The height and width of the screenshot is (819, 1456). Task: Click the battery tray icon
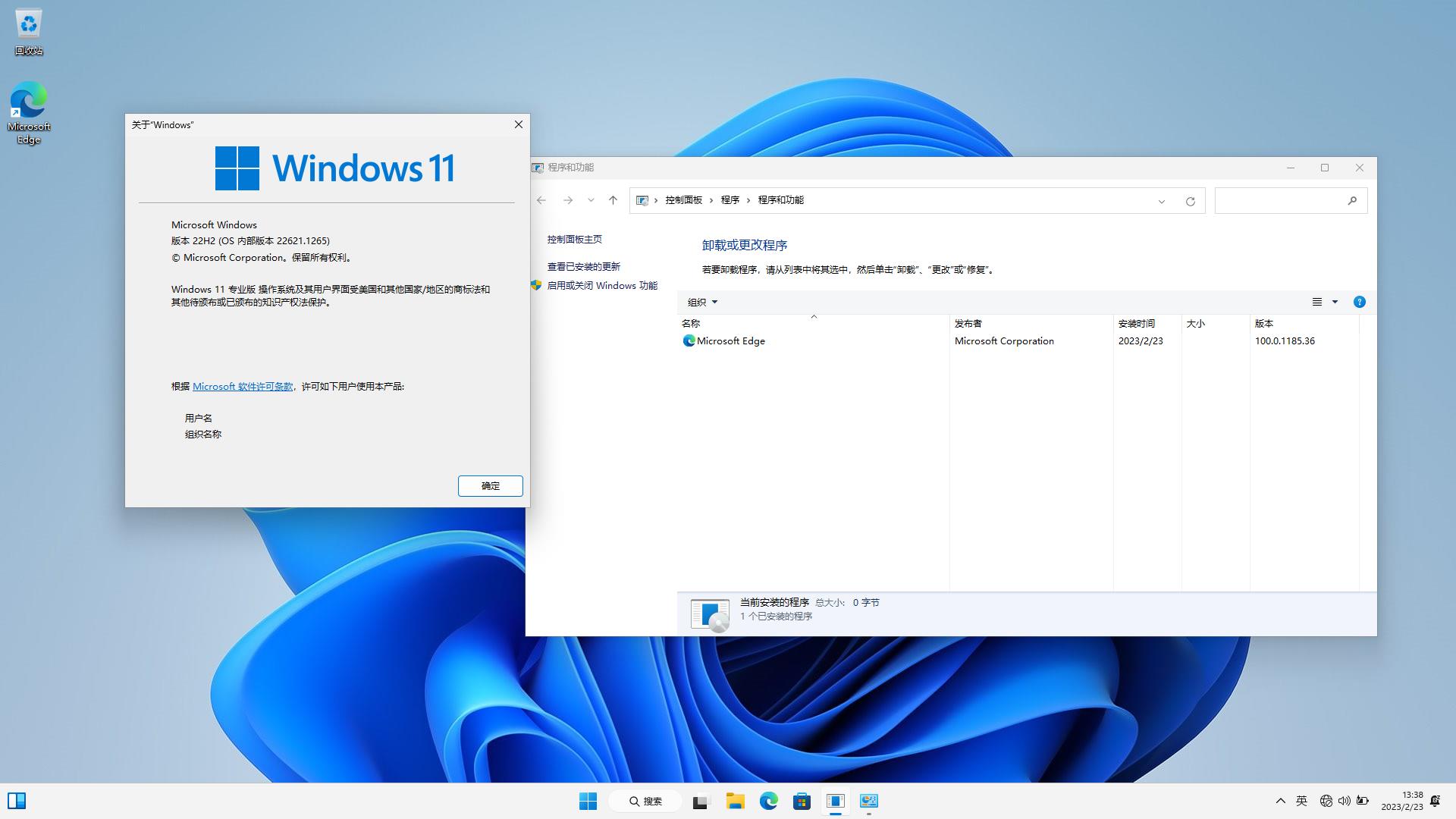pos(1363,801)
